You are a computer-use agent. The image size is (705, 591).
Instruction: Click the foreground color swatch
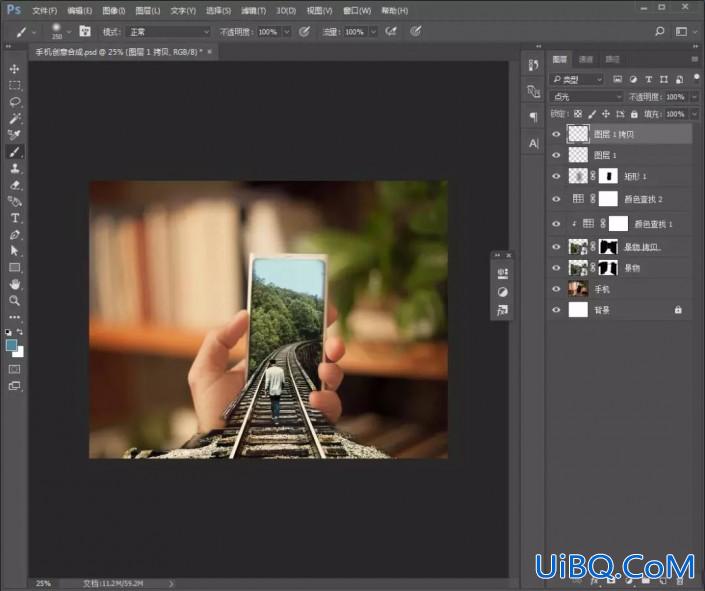(11, 345)
